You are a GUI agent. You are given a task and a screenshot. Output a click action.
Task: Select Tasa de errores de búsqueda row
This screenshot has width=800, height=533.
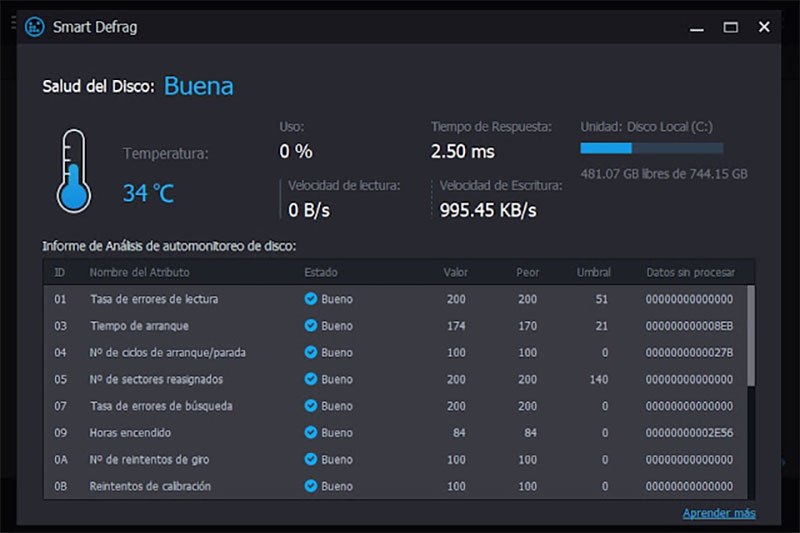click(395, 406)
